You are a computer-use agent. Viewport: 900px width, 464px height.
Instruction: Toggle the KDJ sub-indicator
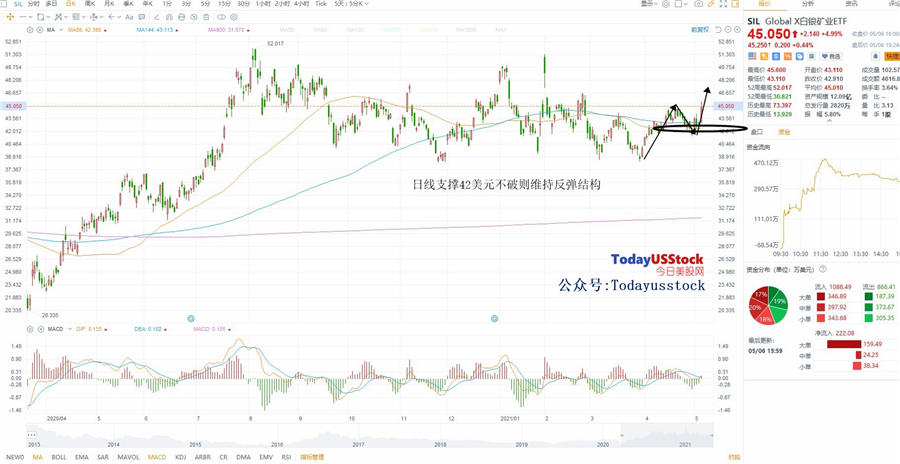[181, 457]
